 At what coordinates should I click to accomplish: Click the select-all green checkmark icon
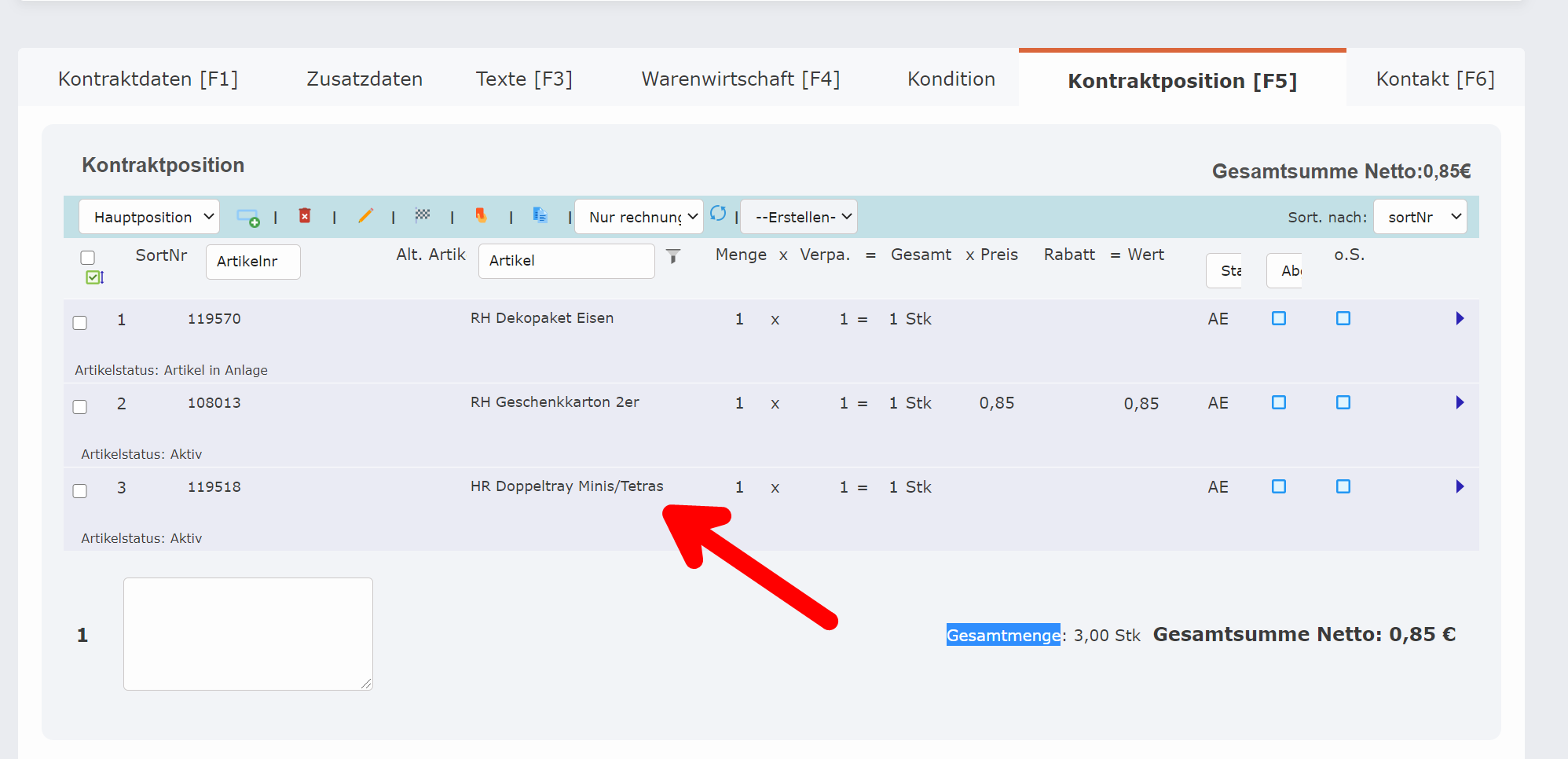coord(93,277)
